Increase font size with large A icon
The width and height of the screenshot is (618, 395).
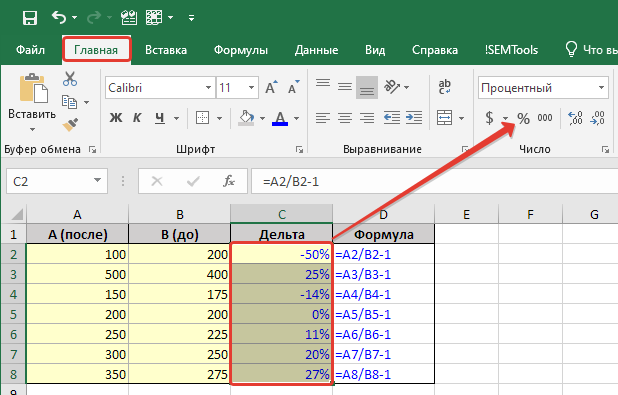tap(271, 87)
